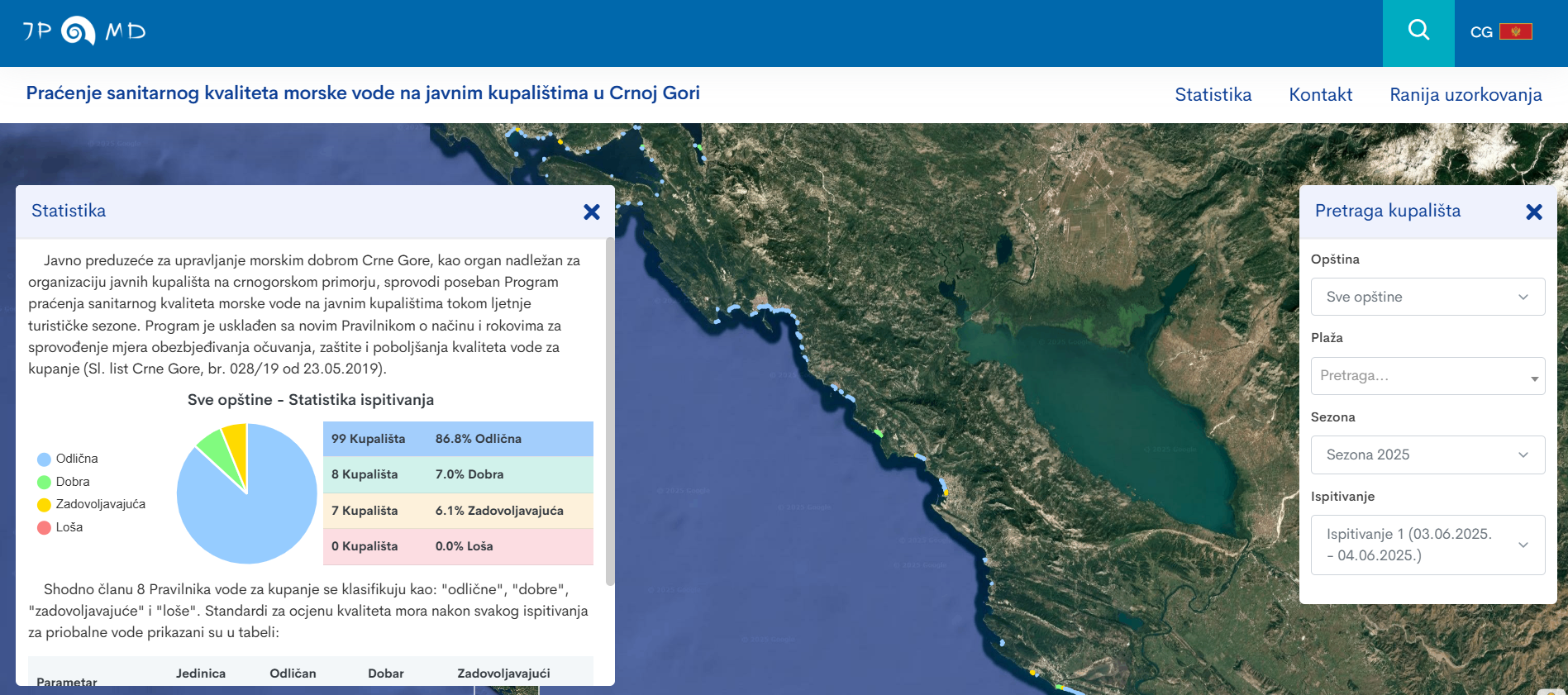
Task: Close the Statistika panel
Action: (592, 212)
